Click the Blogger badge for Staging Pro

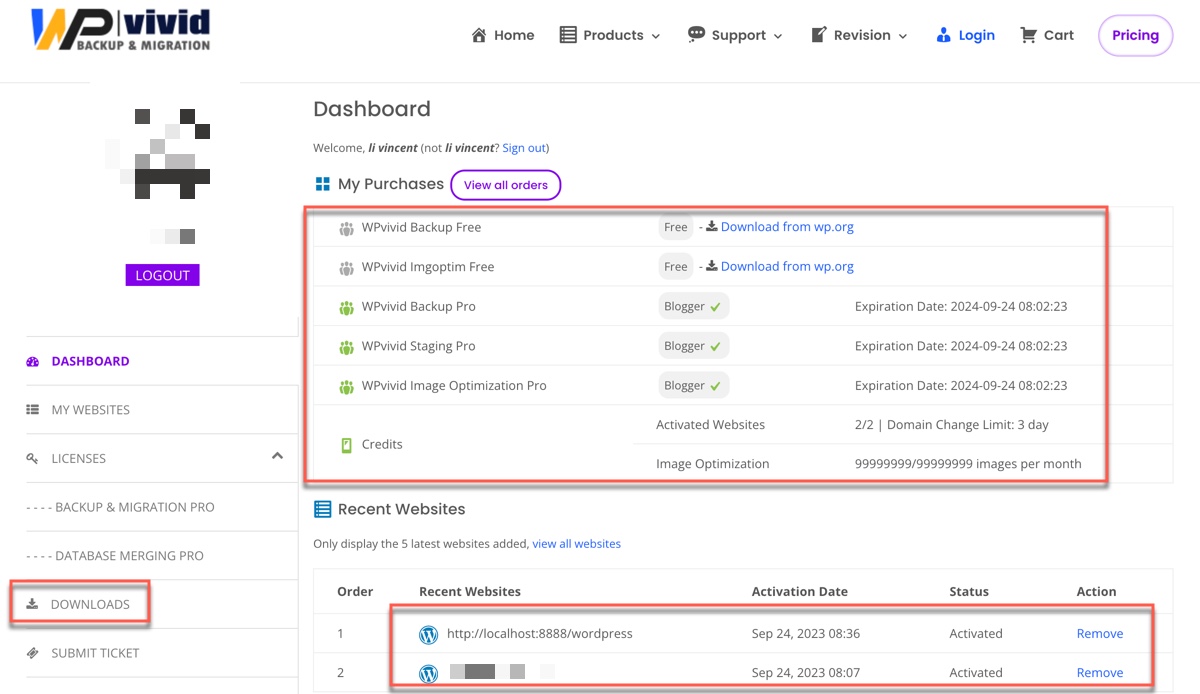[x=694, y=346]
